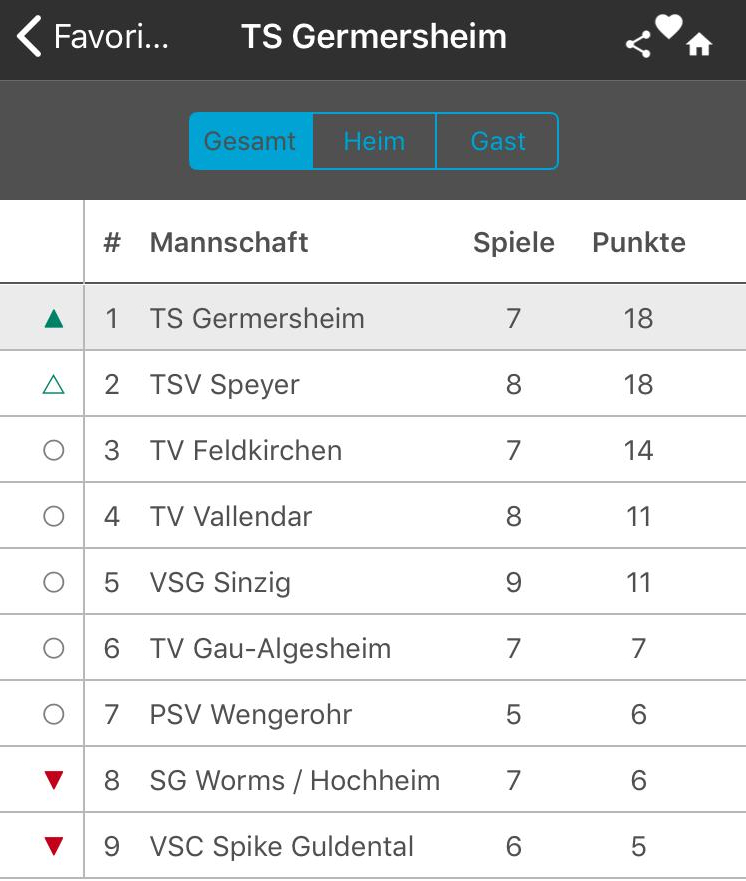Tap the share icon in header
746x881 pixels.
638,44
